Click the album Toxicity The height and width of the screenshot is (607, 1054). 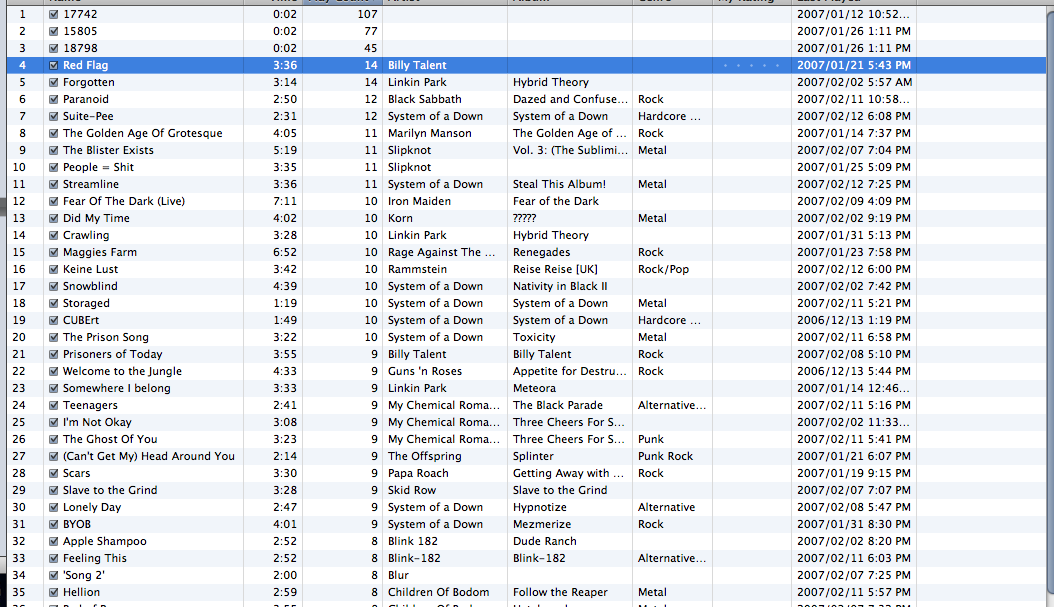(534, 337)
